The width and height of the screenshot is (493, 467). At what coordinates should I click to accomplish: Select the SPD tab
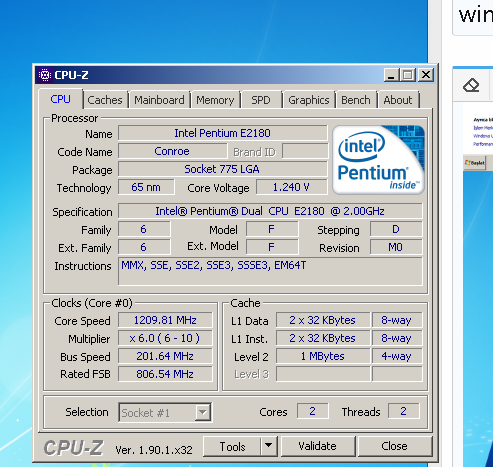coord(261,100)
